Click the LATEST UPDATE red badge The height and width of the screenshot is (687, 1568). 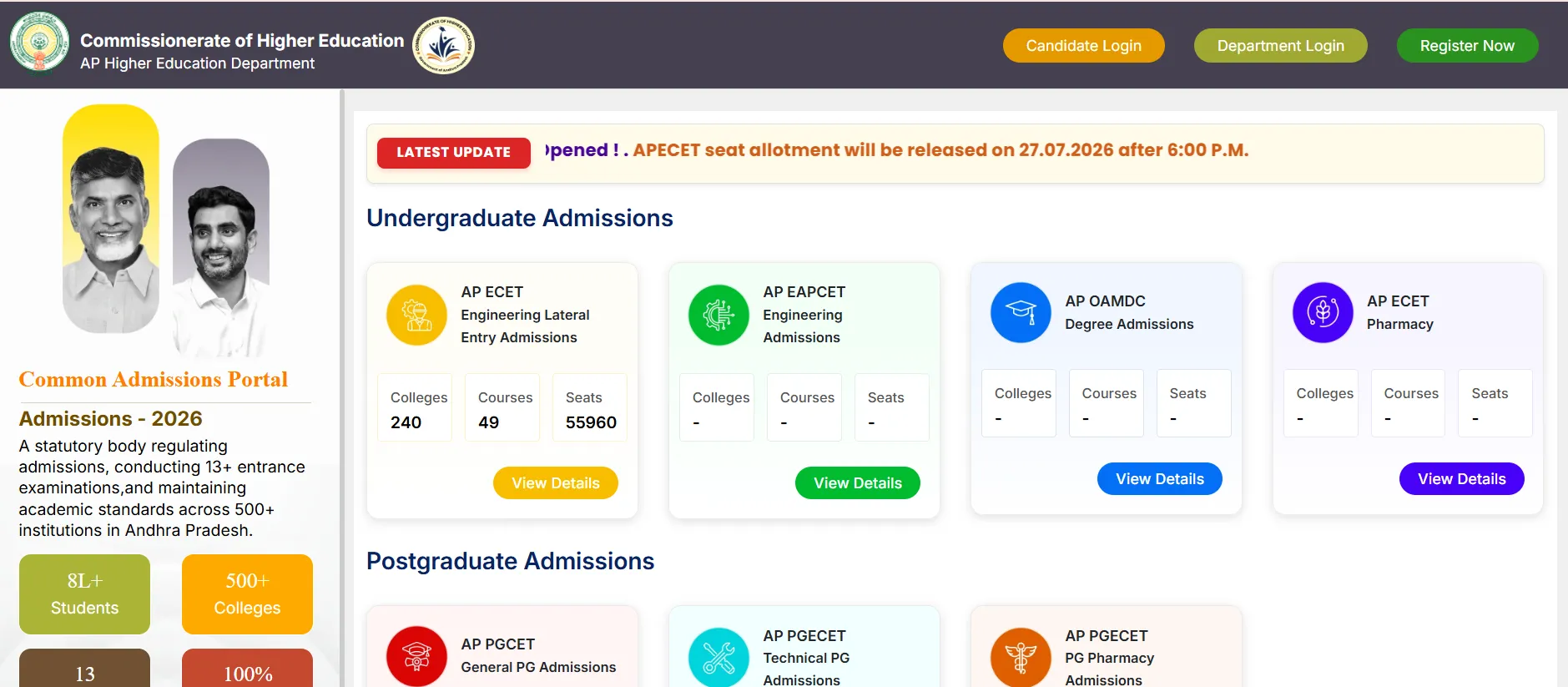[453, 153]
